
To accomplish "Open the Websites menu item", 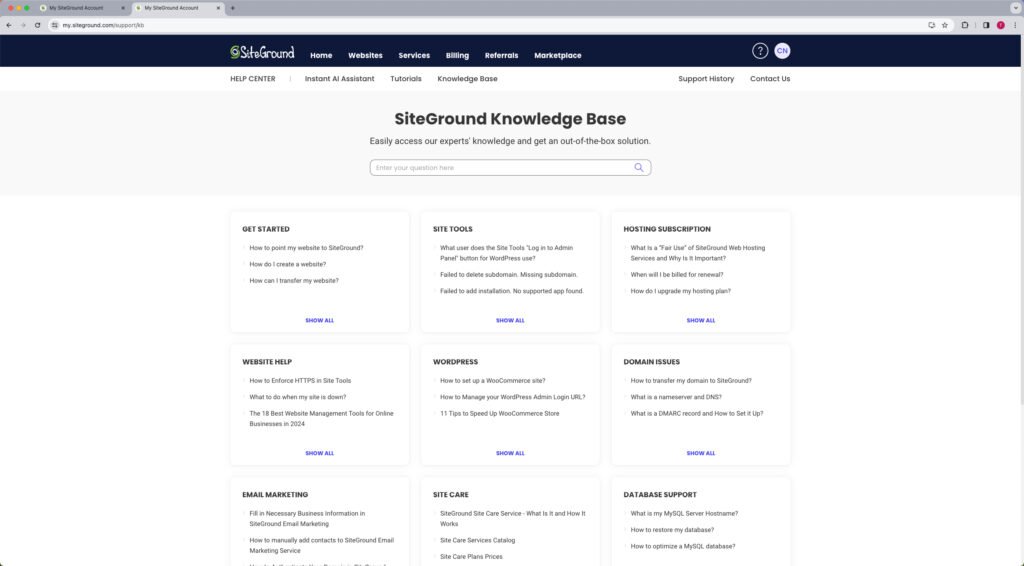I will [x=365, y=55].
